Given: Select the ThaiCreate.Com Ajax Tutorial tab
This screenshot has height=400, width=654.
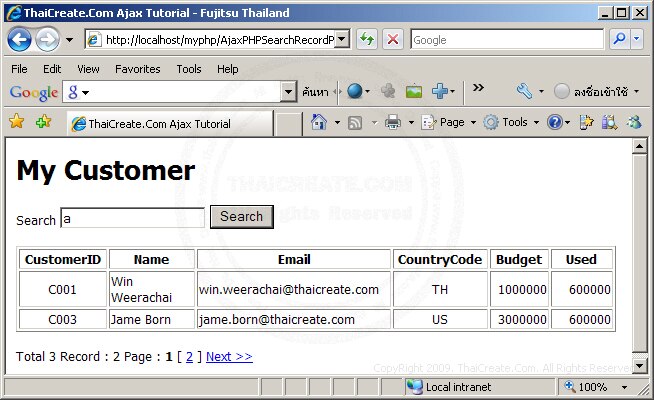Looking at the screenshot, I should 170,123.
